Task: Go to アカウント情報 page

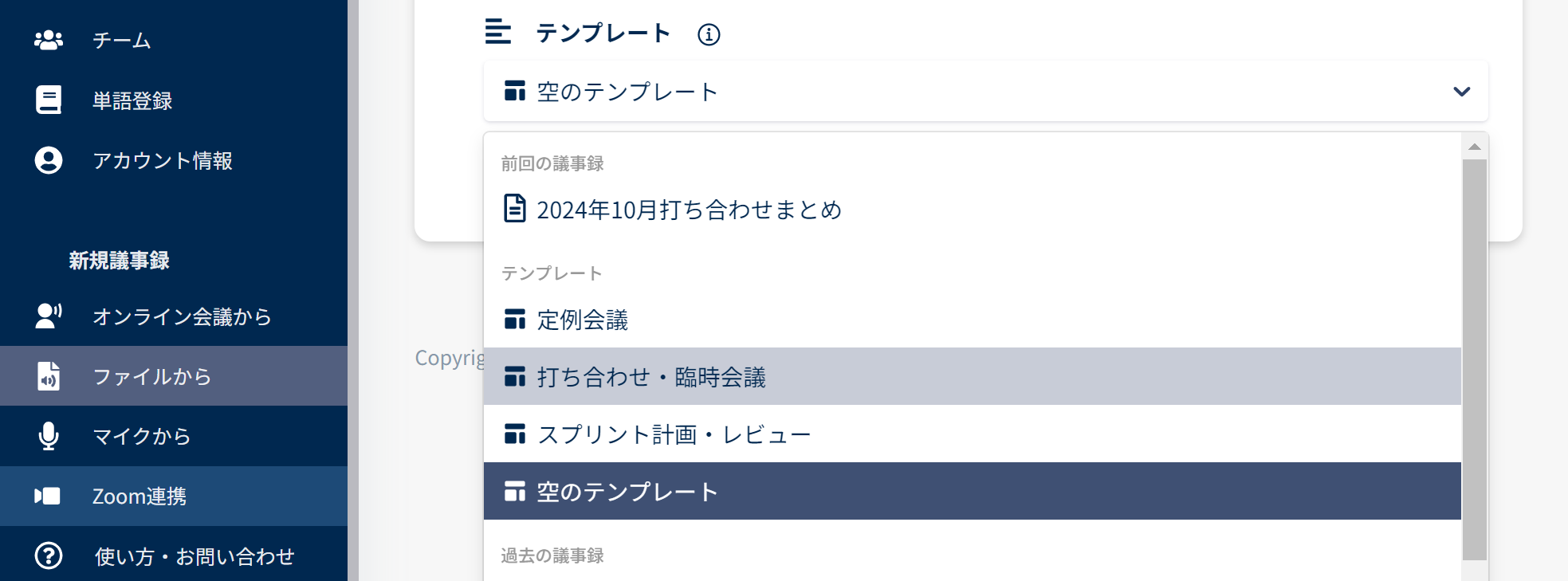Action: (x=163, y=160)
